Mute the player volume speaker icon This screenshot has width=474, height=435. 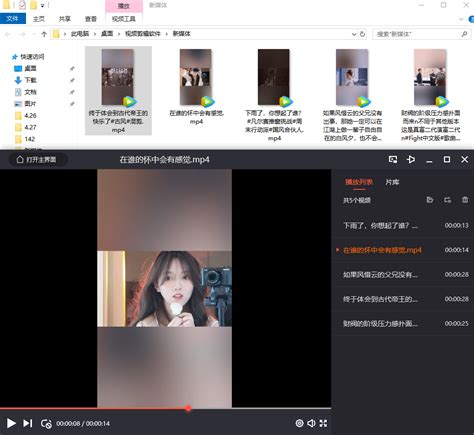[311, 423]
